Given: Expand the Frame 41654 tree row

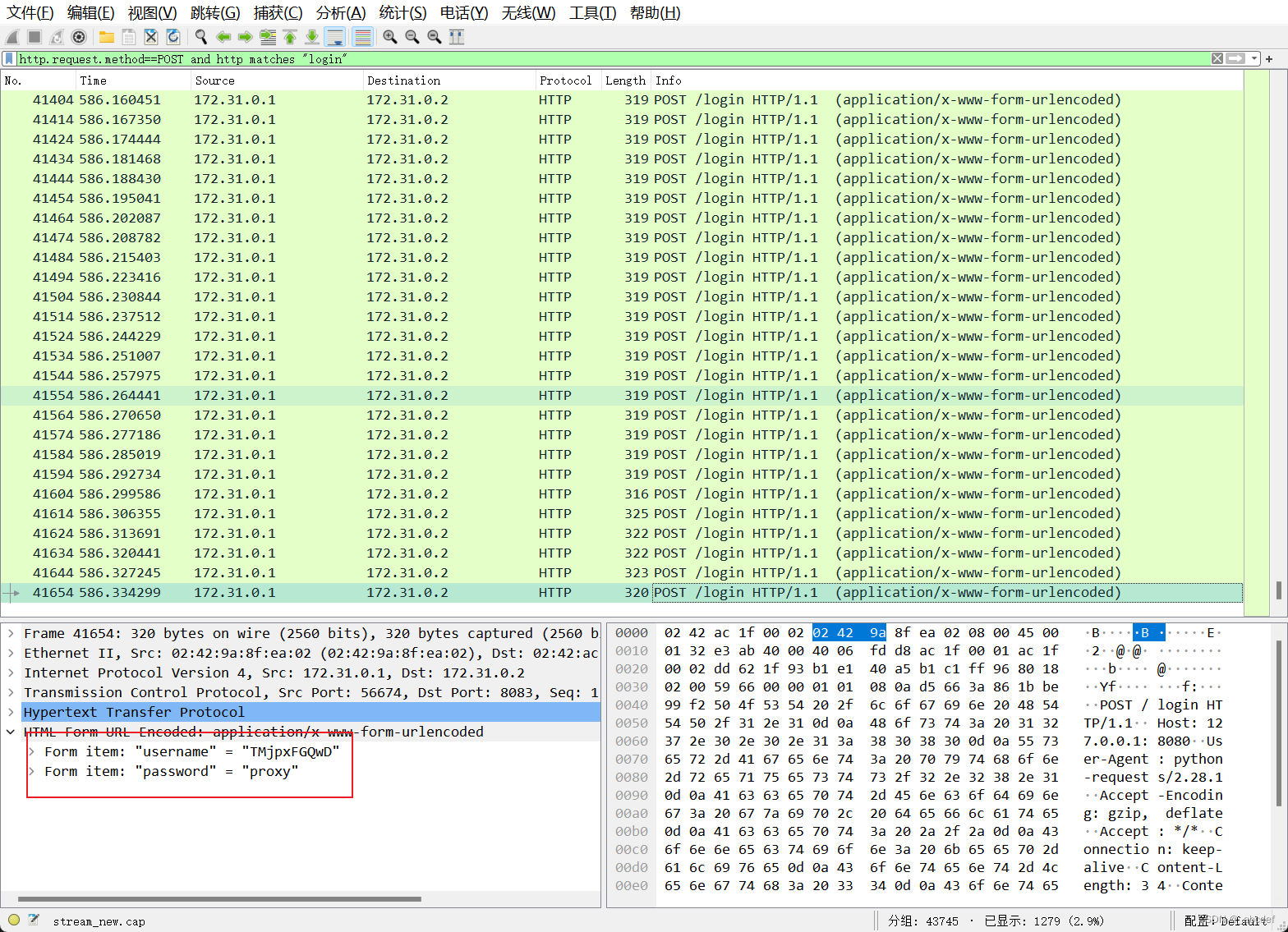Looking at the screenshot, I should [x=11, y=633].
